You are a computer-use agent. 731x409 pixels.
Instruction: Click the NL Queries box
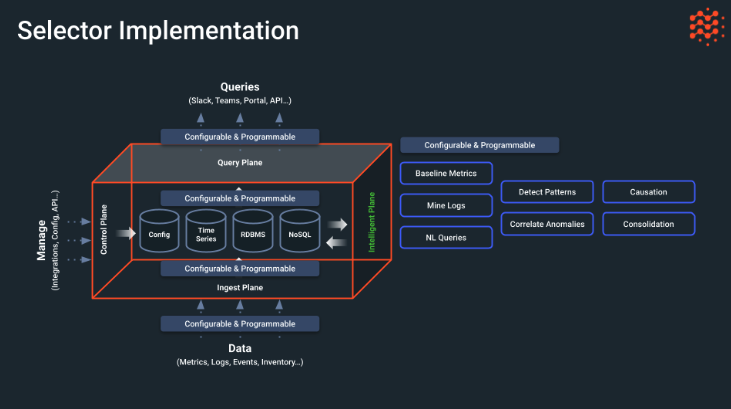(446, 237)
